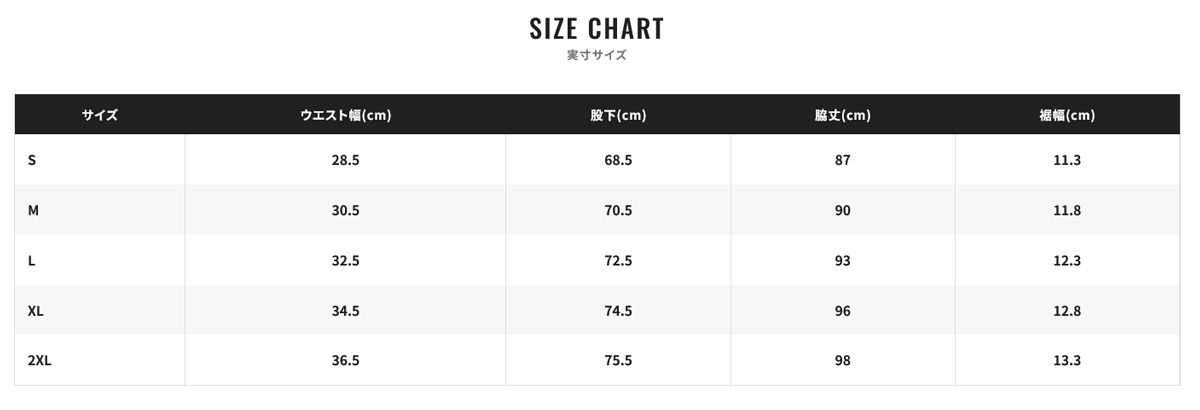This screenshot has width=1200, height=410.
Task: Click the side length value 93
Action: point(843,260)
